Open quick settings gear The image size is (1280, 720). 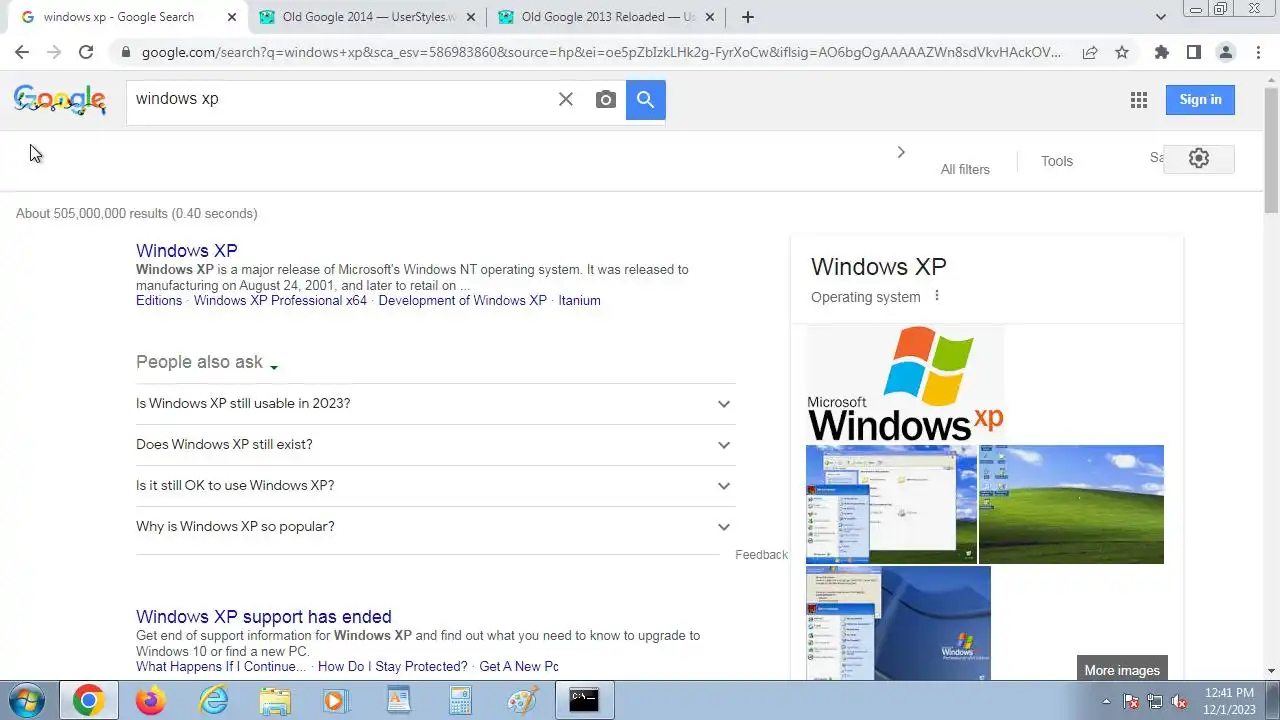[x=1199, y=158]
